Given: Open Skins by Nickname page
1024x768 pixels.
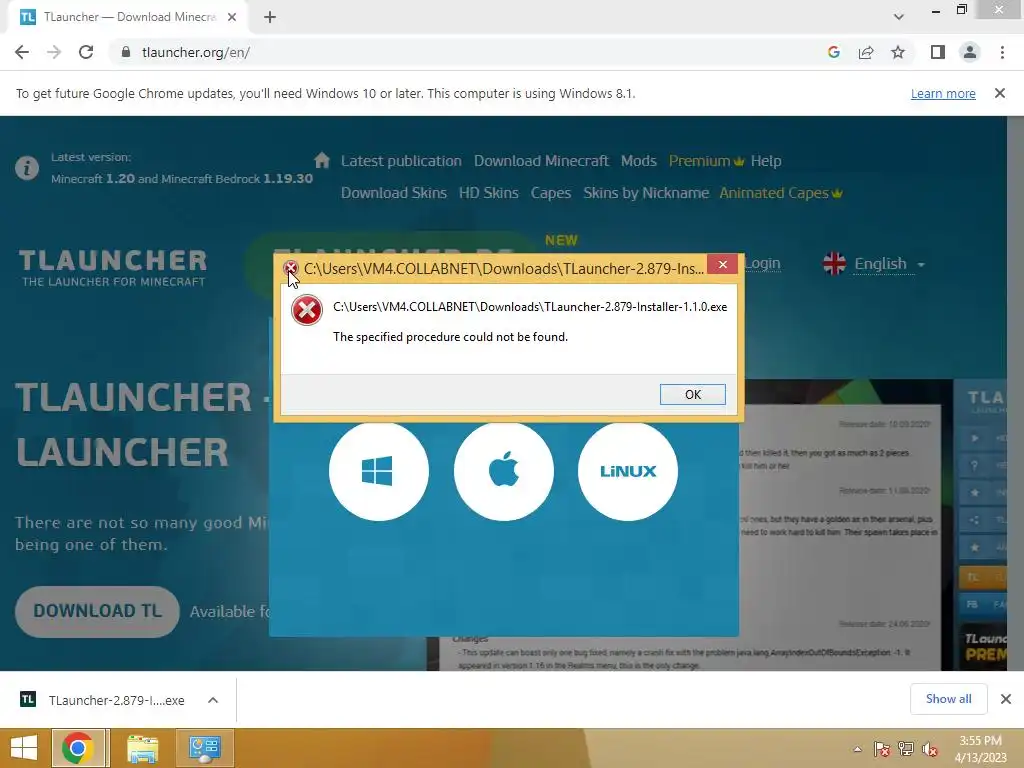Looking at the screenshot, I should click(x=646, y=193).
